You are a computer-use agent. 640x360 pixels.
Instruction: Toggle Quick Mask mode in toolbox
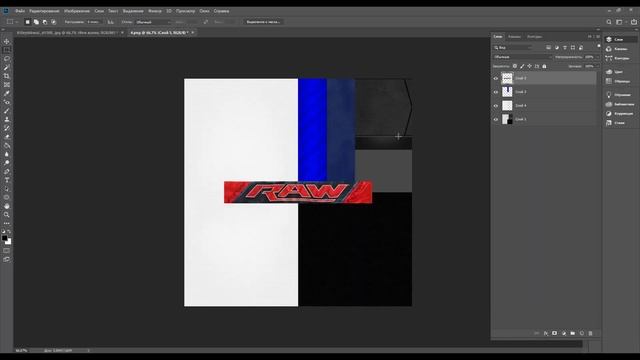[x=7, y=251]
